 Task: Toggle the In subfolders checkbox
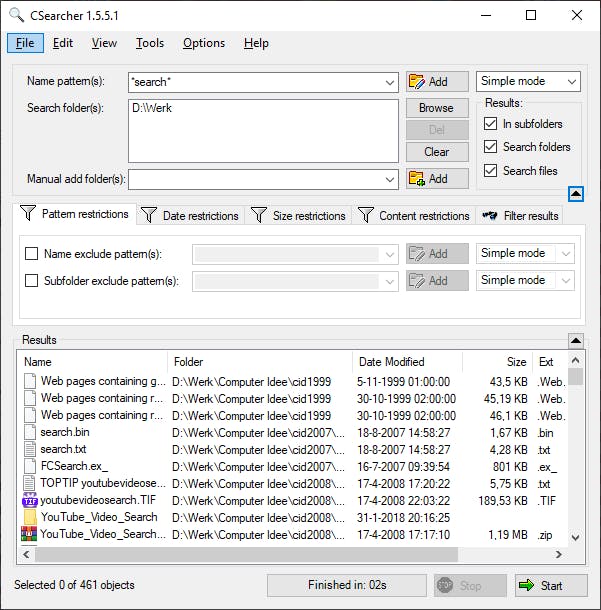(x=490, y=124)
